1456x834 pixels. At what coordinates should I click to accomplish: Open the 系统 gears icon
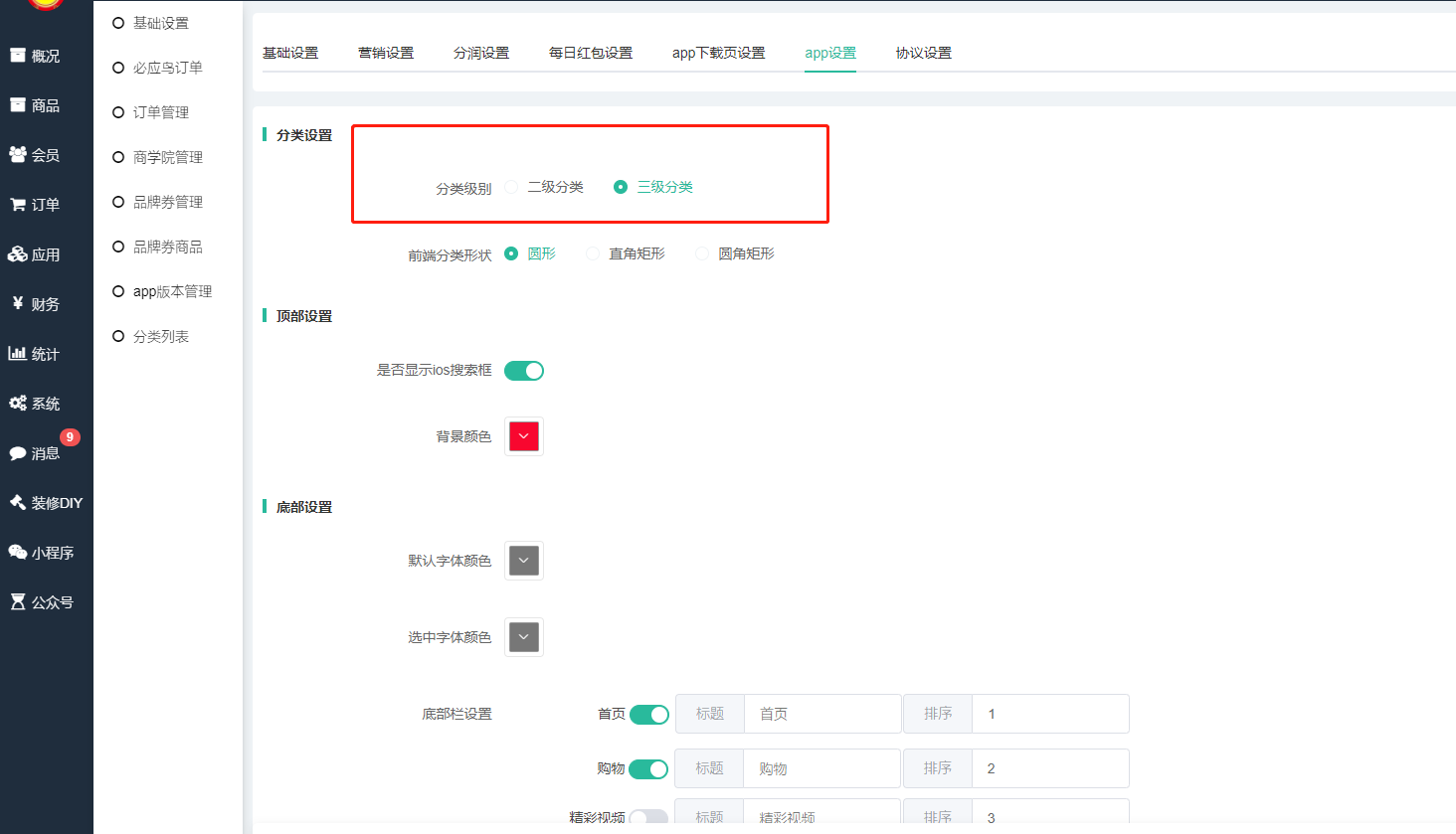pos(18,404)
